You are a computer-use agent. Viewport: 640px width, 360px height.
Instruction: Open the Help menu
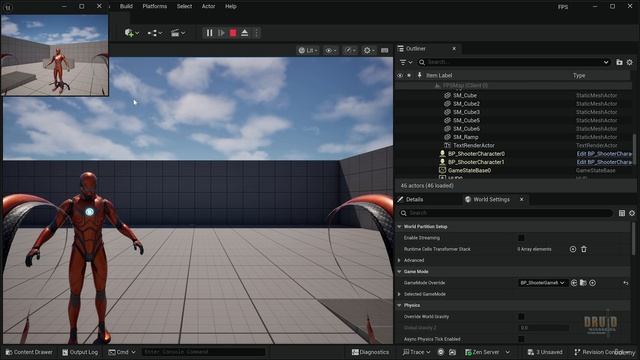tap(231, 7)
